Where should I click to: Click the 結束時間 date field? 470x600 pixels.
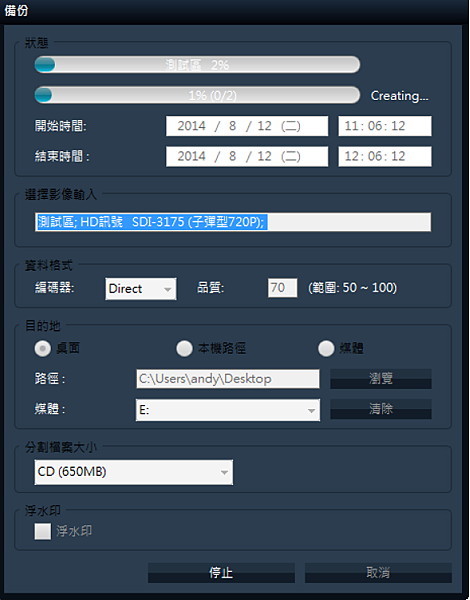coord(247,157)
